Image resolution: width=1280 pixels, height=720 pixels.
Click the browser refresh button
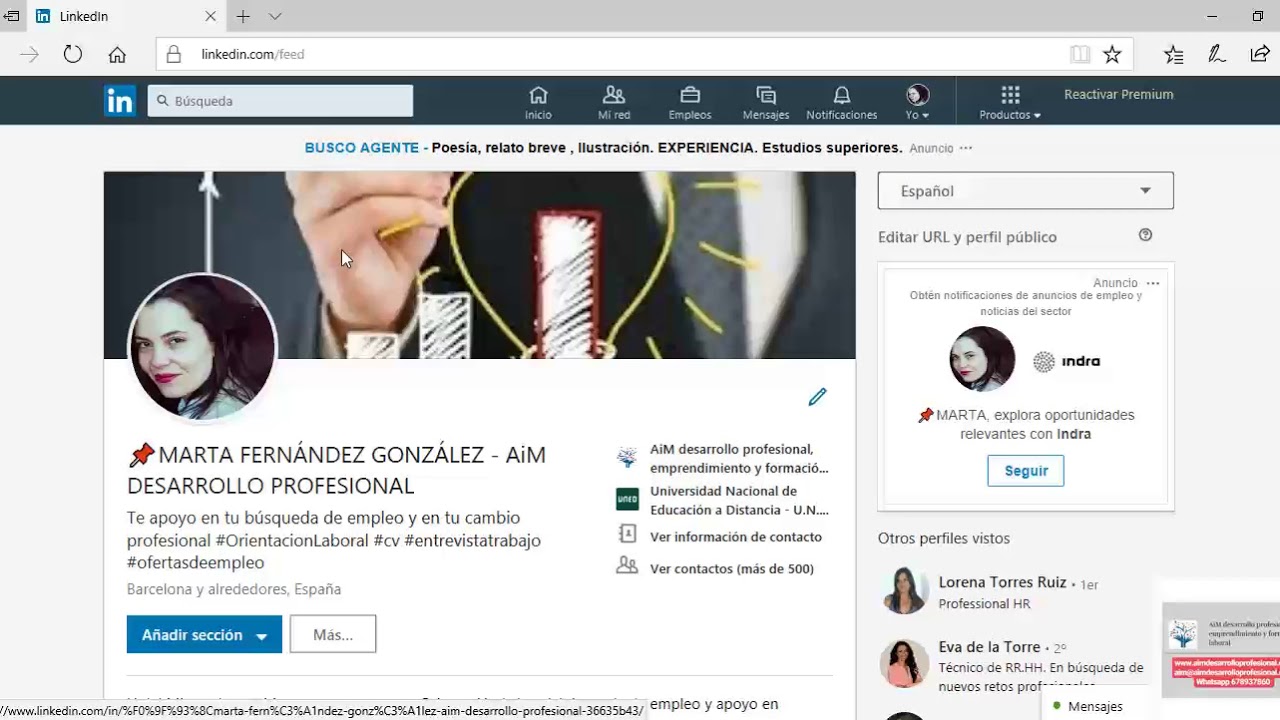point(73,54)
